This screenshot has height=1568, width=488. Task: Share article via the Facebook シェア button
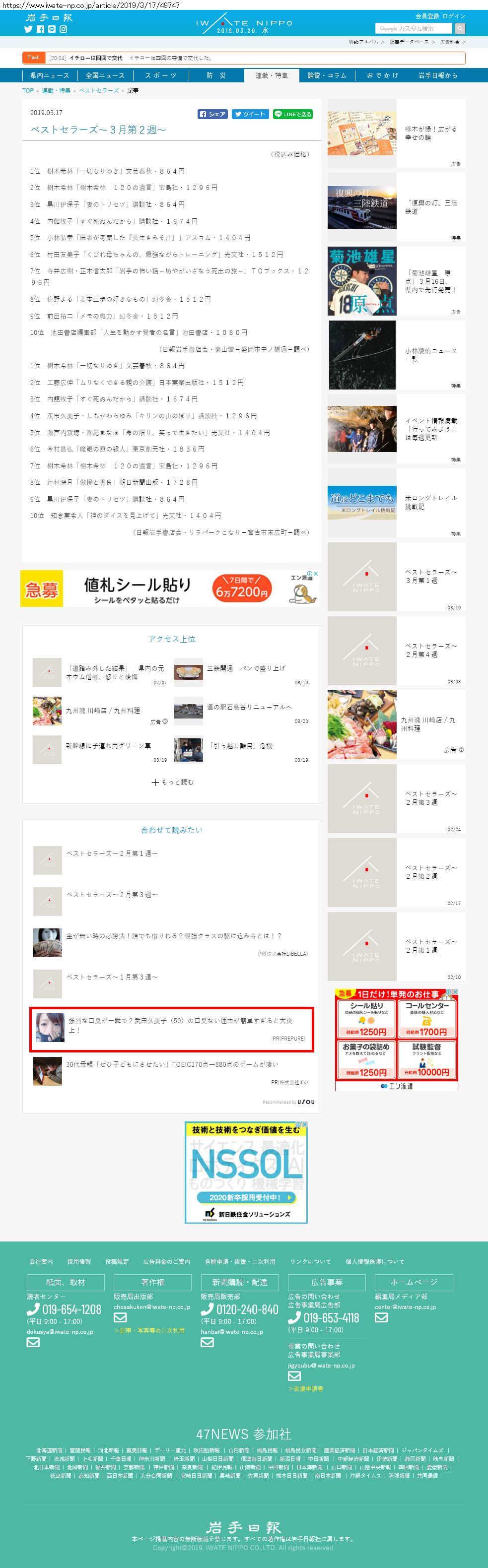(212, 114)
